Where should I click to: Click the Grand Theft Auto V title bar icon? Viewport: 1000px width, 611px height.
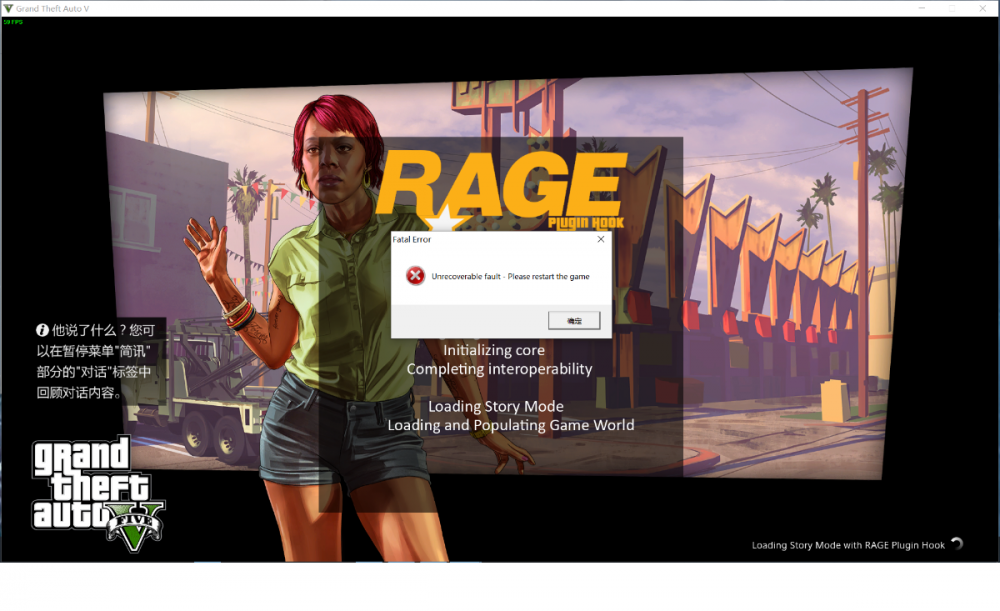pos(9,8)
